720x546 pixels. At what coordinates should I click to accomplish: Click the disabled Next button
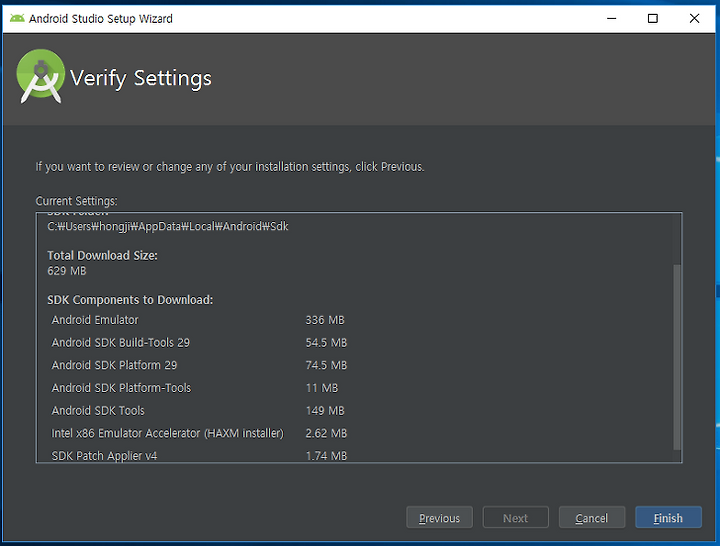point(516,518)
